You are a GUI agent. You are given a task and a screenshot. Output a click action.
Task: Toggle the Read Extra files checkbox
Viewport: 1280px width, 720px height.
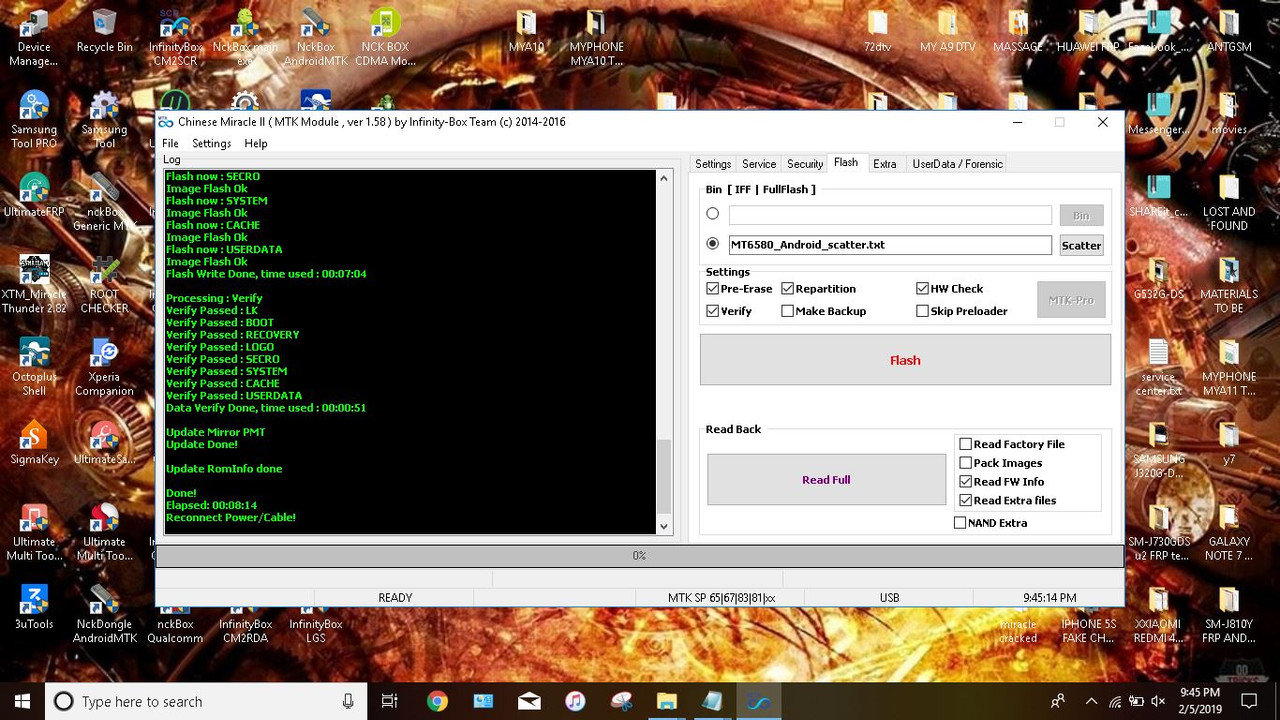coord(1007,501)
